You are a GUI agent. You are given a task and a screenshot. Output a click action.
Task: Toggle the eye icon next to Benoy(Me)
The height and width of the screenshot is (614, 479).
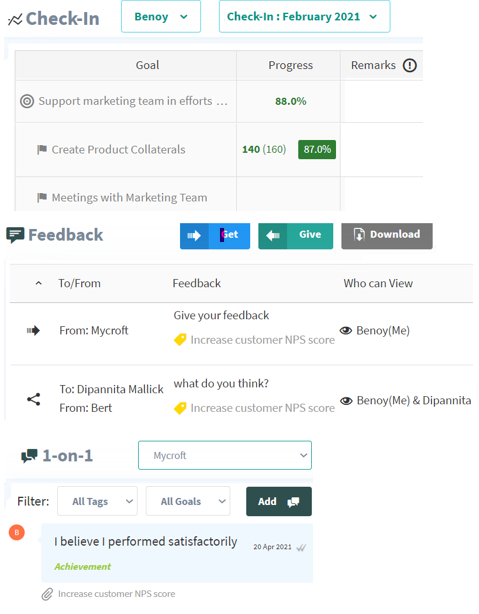[x=346, y=330]
